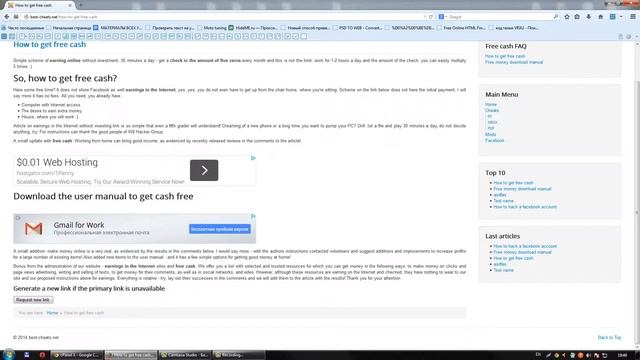Click the search magnifier icon
640x360 pixels.
click(x=556, y=17)
